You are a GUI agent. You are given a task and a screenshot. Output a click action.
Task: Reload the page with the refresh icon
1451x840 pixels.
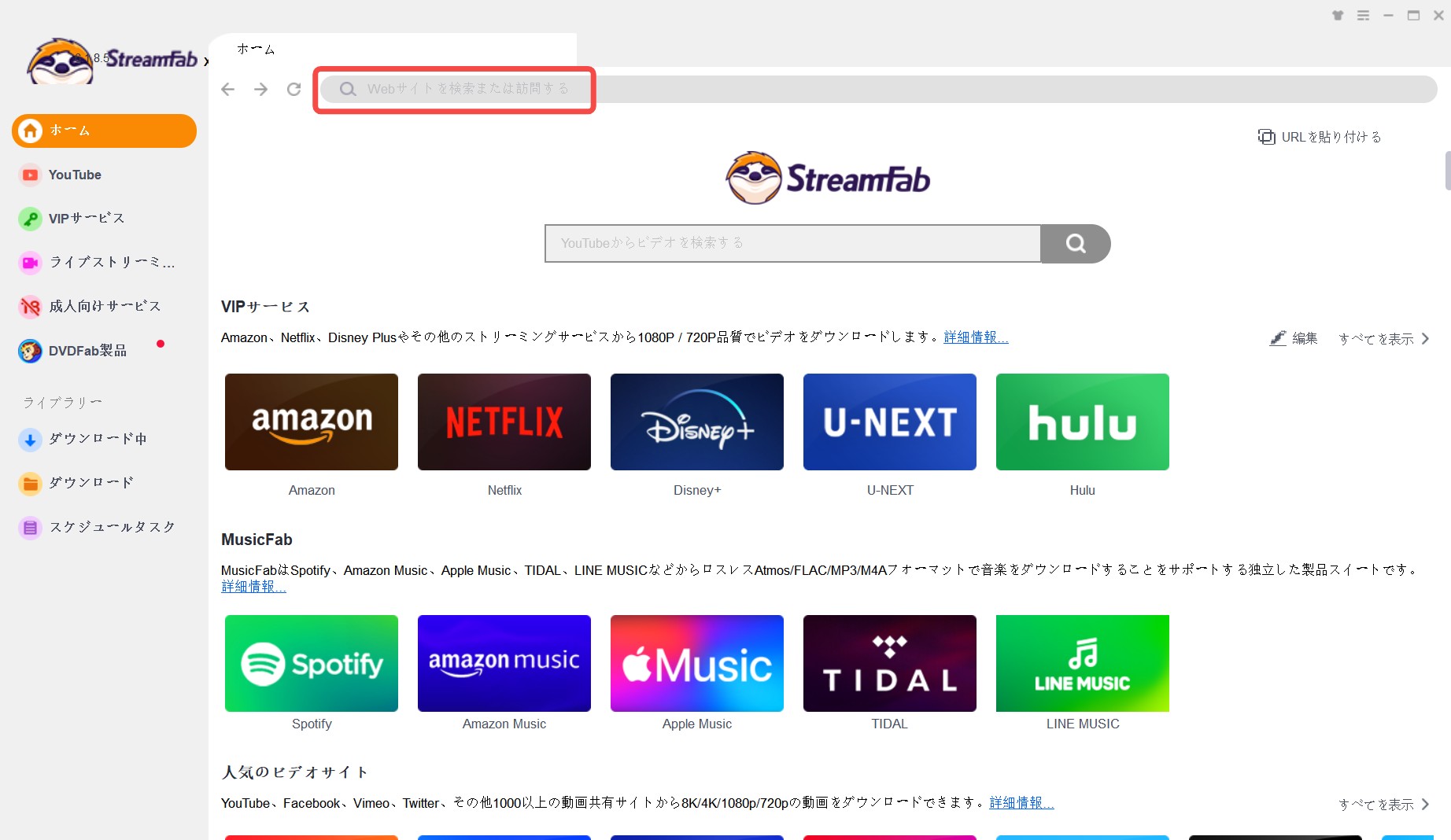pyautogui.click(x=294, y=89)
